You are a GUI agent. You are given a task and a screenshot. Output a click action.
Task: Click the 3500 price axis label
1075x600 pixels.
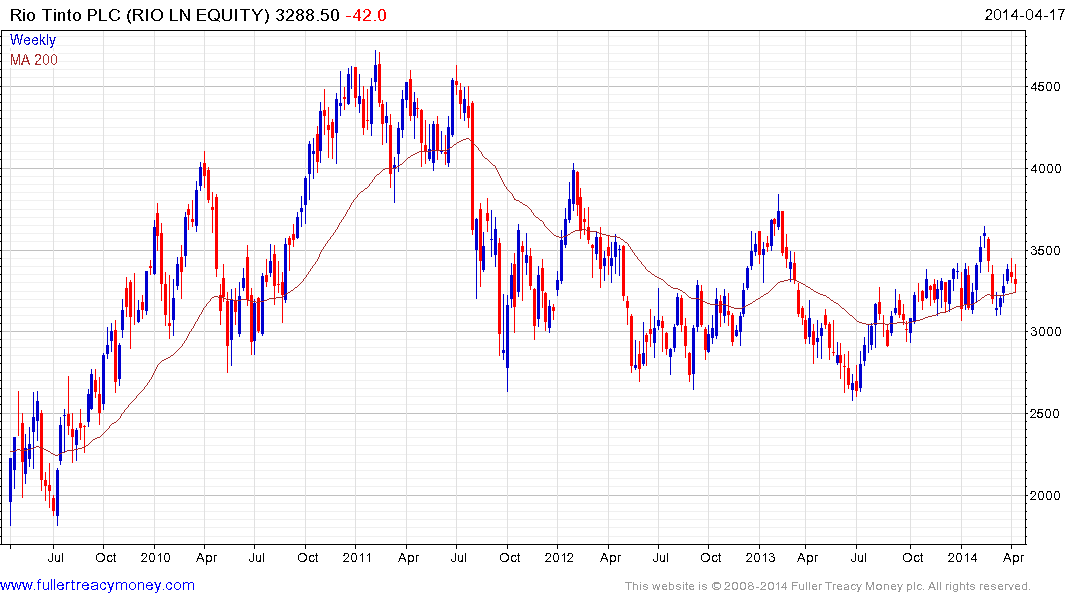[x=1046, y=250]
